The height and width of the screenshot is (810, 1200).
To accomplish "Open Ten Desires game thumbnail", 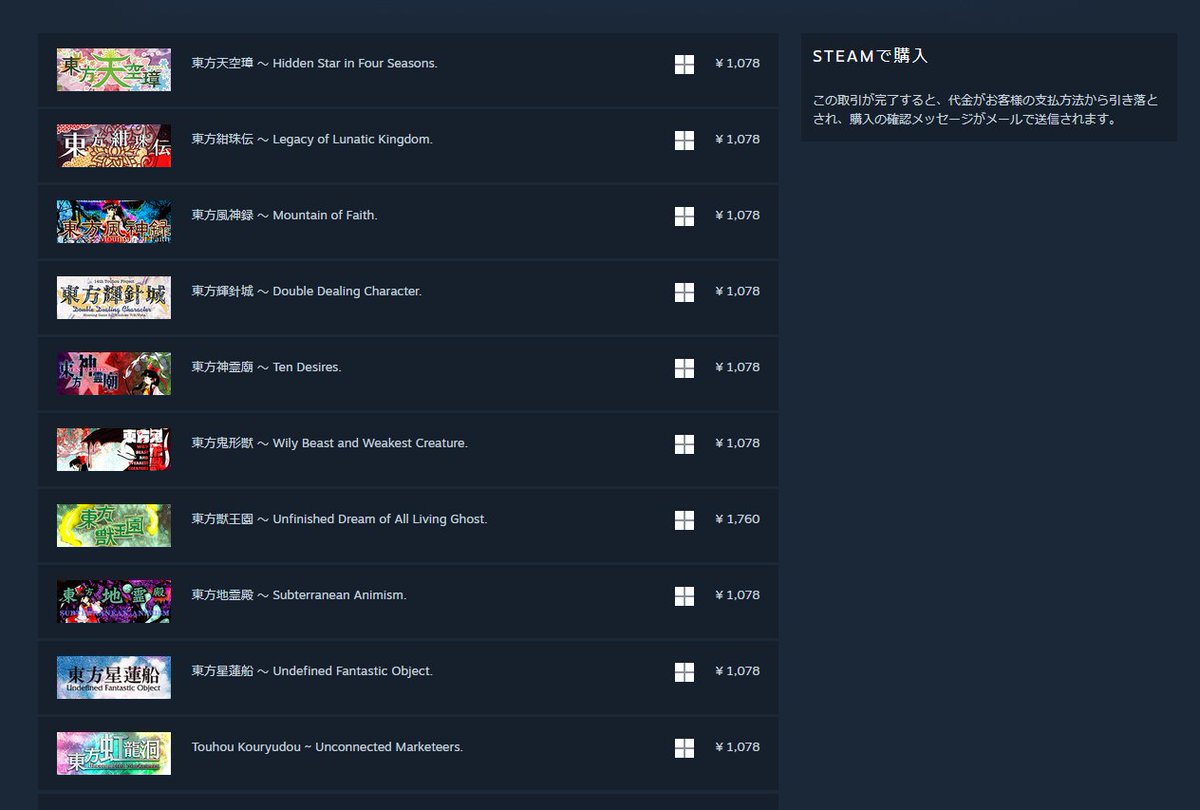I will (114, 374).
